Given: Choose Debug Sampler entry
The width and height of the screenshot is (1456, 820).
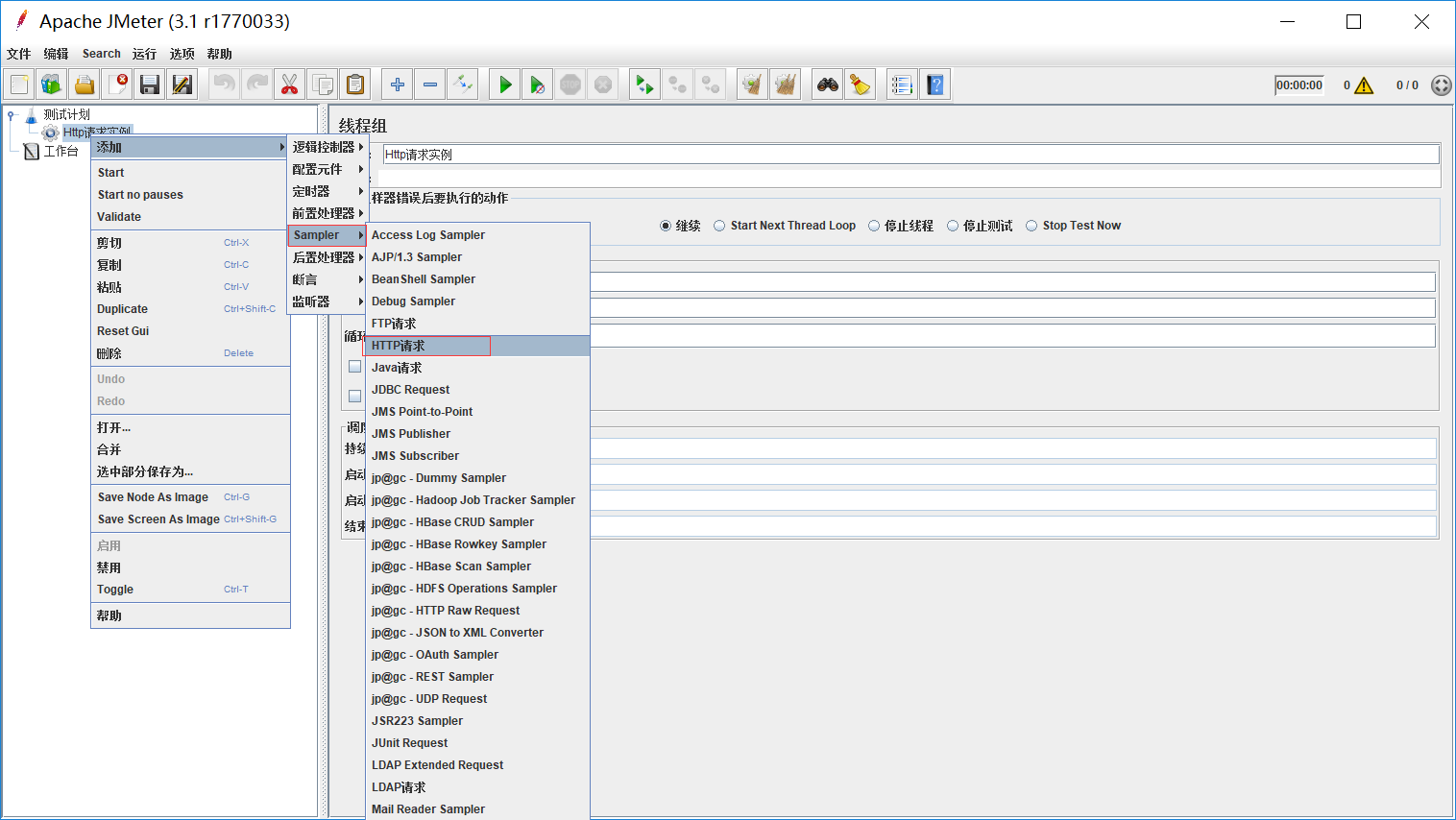Looking at the screenshot, I should point(477,301).
